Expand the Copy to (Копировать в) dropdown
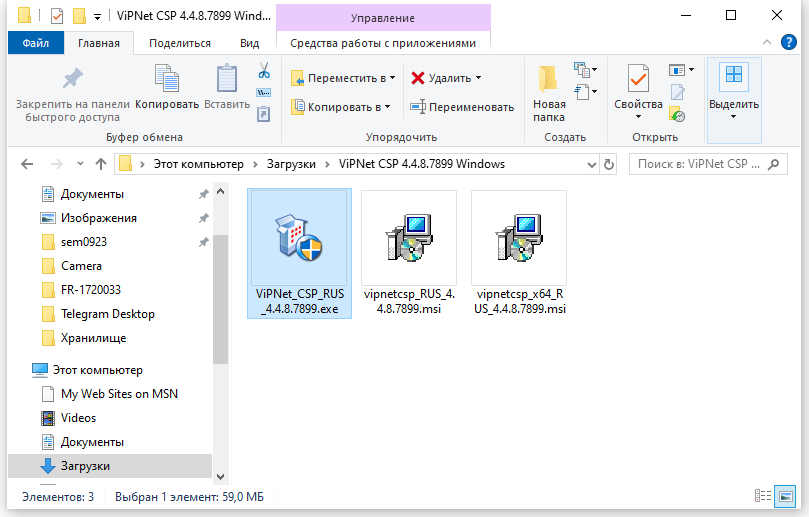 (x=387, y=107)
